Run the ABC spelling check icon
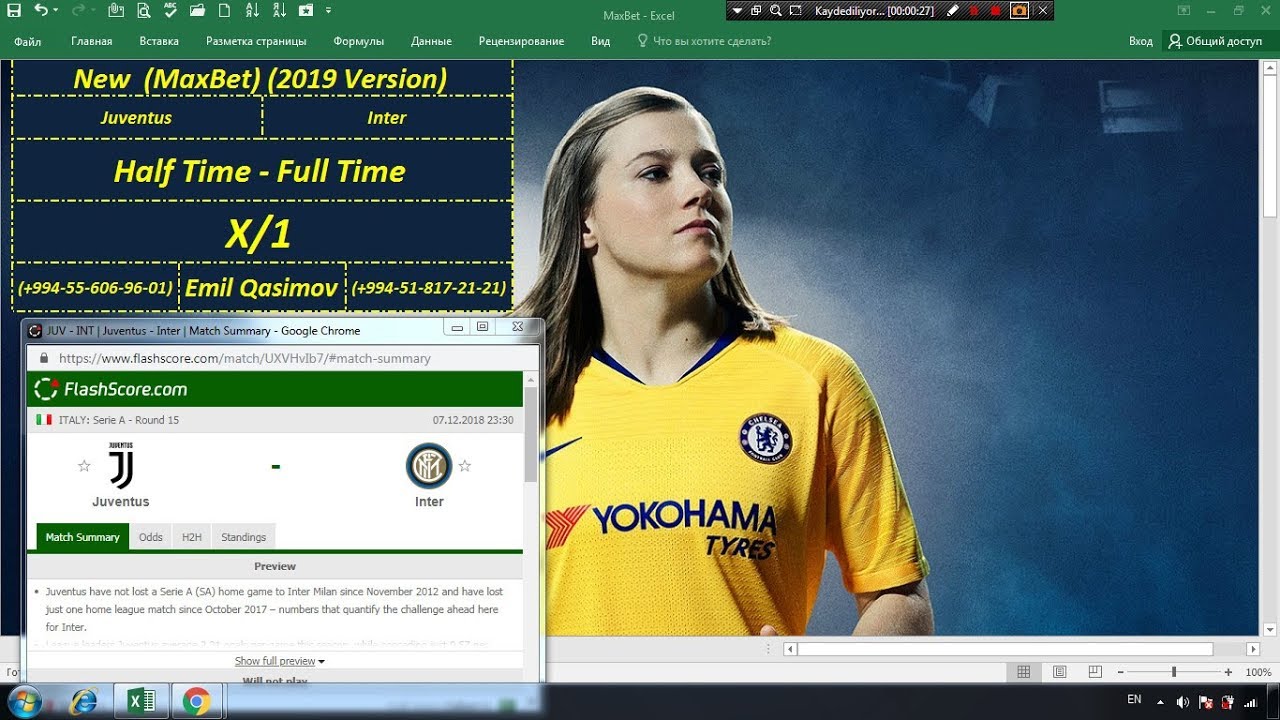The height and width of the screenshot is (720, 1280). click(x=170, y=11)
